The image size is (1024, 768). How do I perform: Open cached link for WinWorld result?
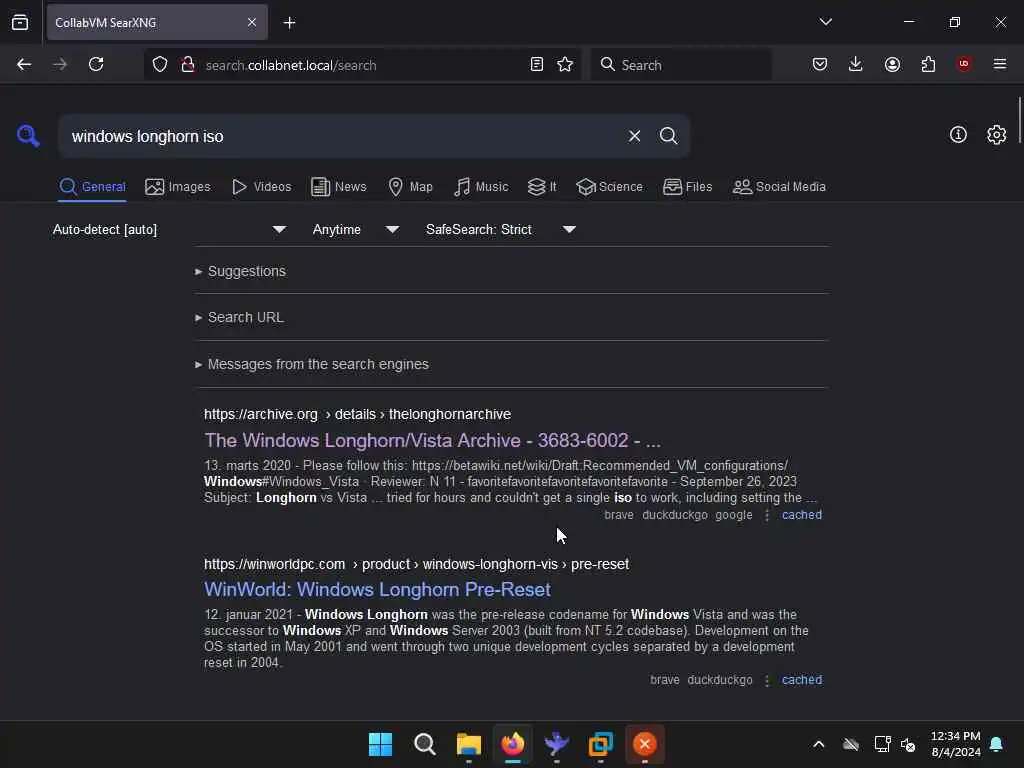[801, 680]
